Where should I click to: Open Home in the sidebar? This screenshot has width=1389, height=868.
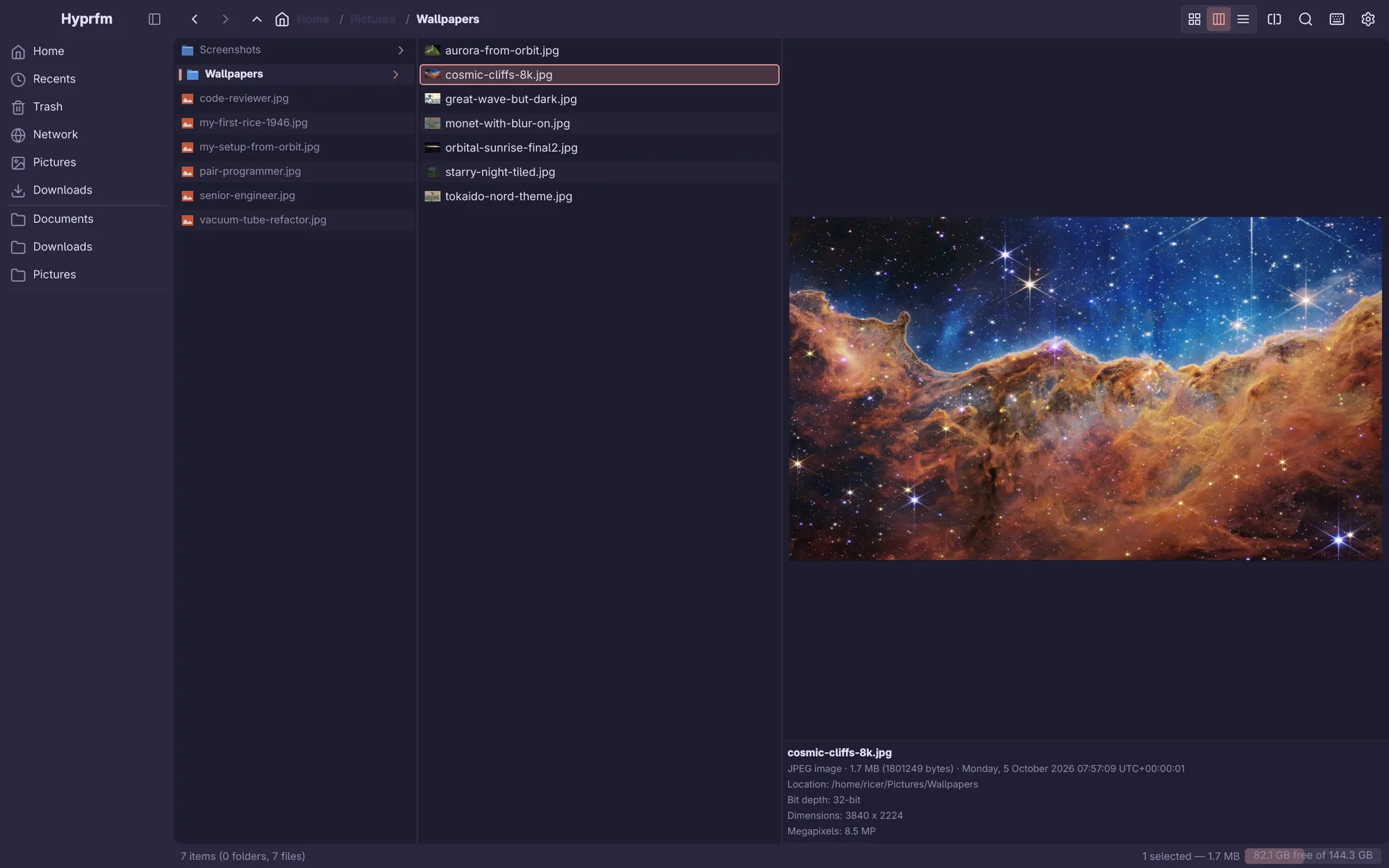point(87,51)
